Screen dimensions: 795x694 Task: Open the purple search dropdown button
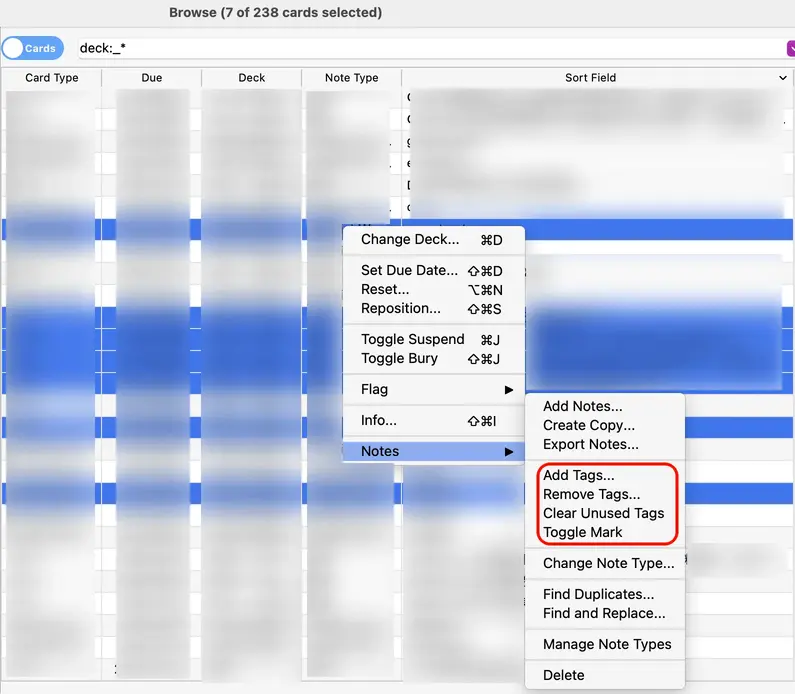[790, 48]
